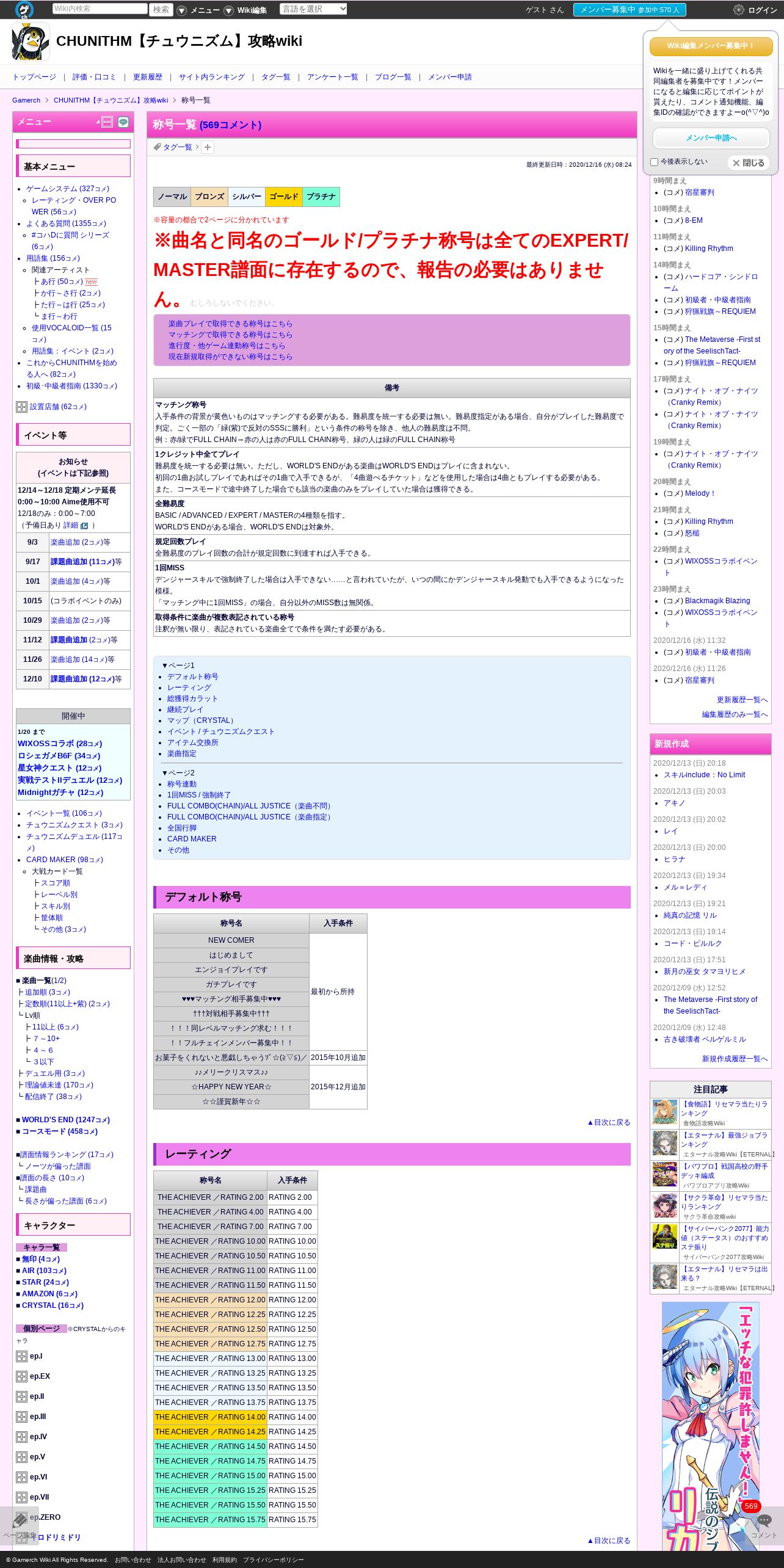Expand the ep.II character list

pos(21,1396)
